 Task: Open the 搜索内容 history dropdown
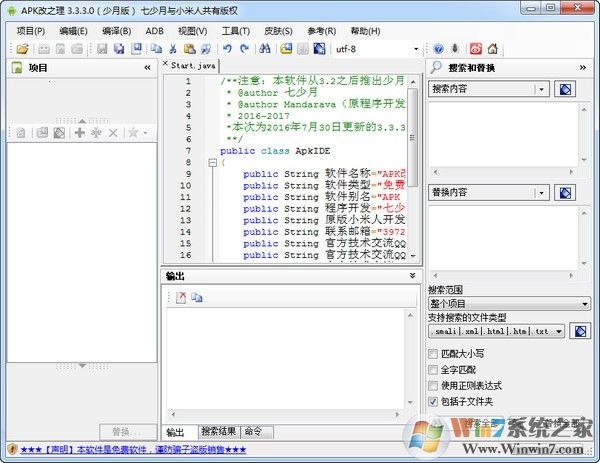tap(541, 89)
